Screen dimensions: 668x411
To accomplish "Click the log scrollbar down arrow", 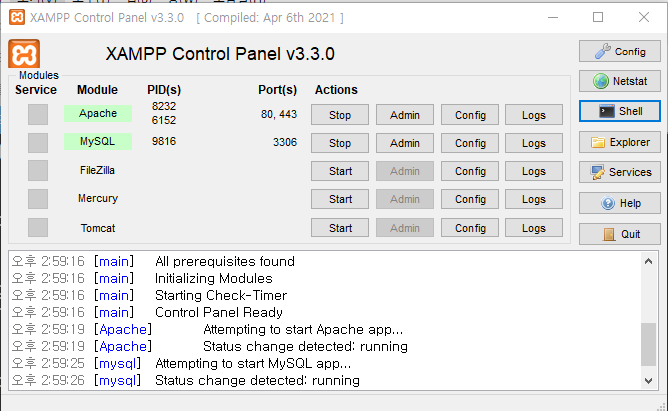I will [648, 380].
